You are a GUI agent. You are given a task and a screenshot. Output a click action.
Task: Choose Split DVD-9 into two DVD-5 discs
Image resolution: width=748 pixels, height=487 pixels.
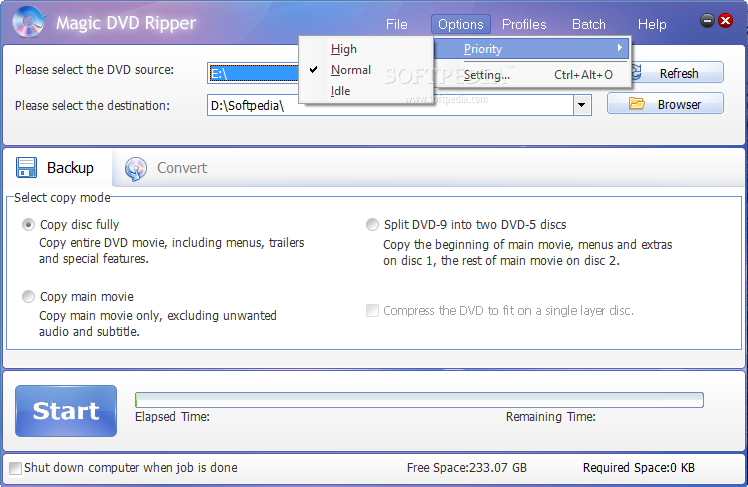[372, 225]
